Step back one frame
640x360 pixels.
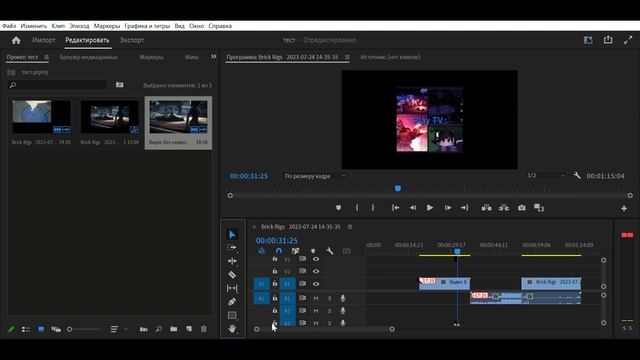click(413, 208)
